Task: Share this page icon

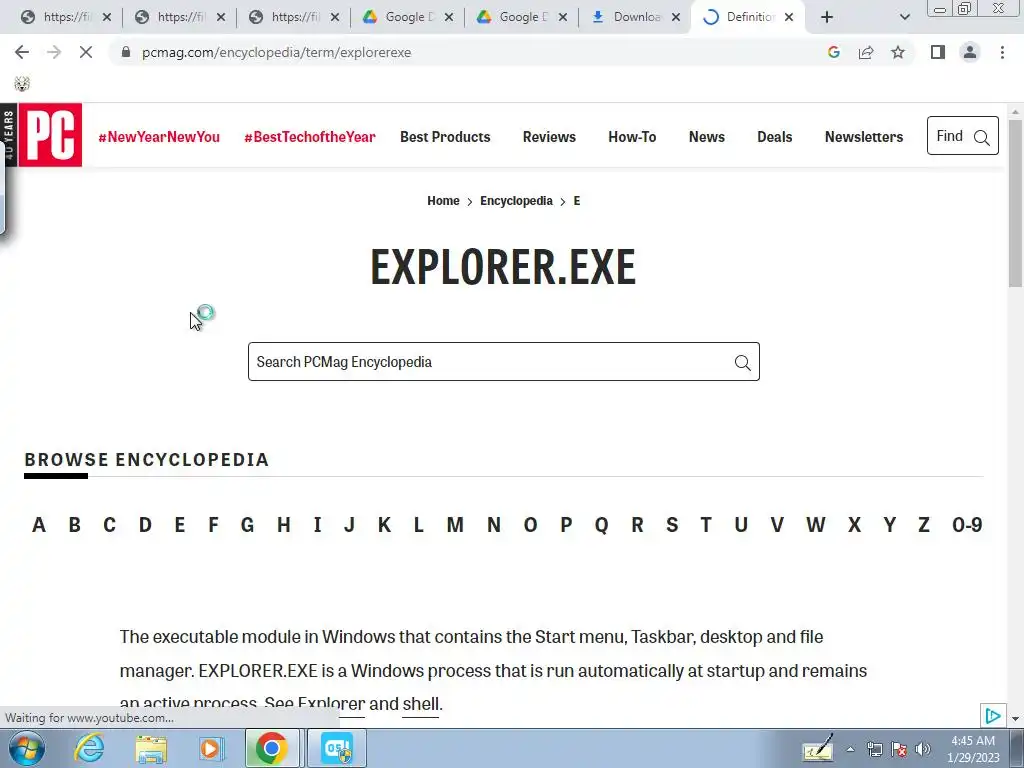Action: [x=866, y=52]
